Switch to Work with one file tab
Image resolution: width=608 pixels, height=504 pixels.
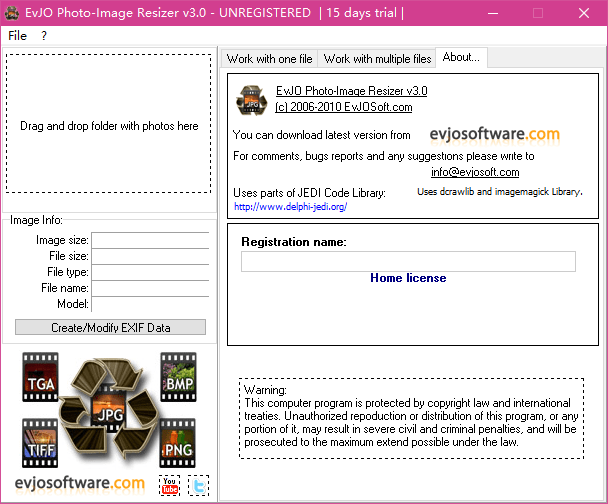point(268,59)
